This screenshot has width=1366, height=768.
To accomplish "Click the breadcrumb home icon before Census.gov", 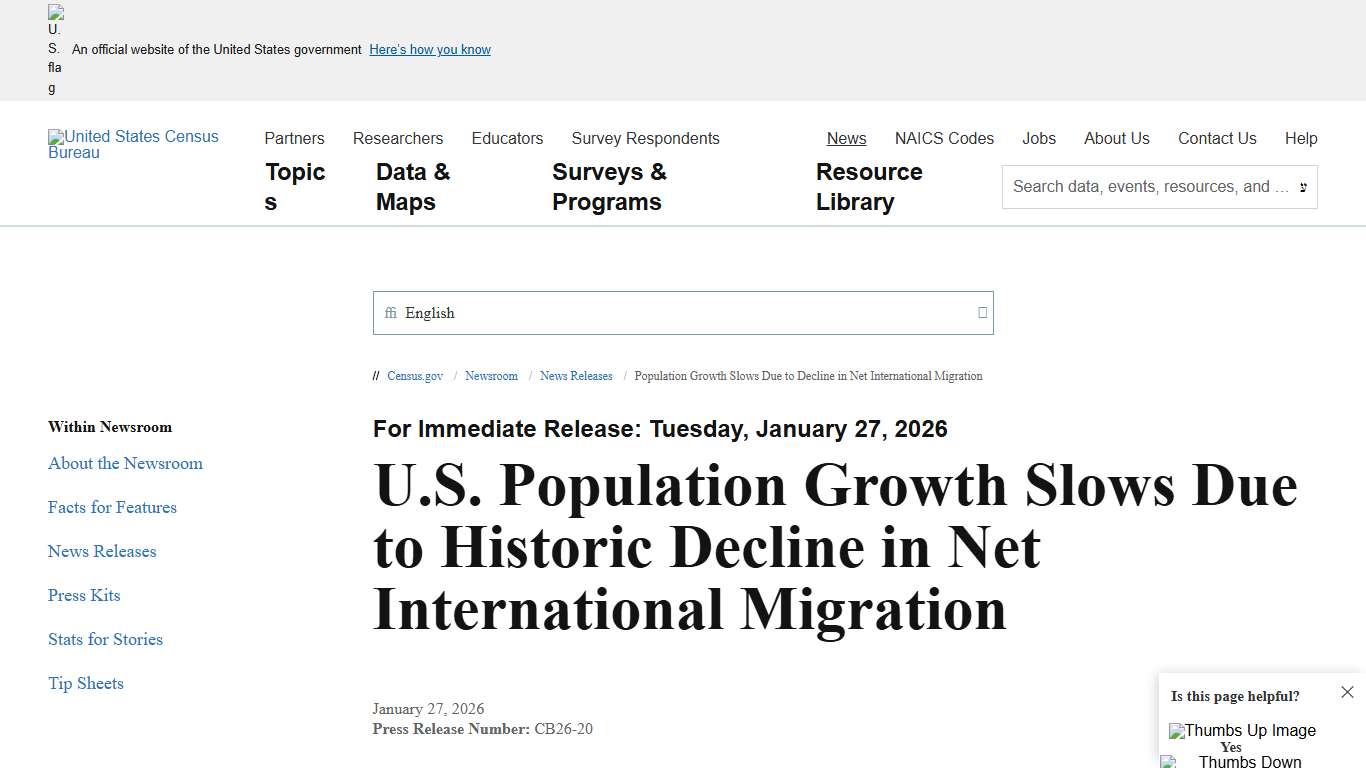I will pos(376,376).
